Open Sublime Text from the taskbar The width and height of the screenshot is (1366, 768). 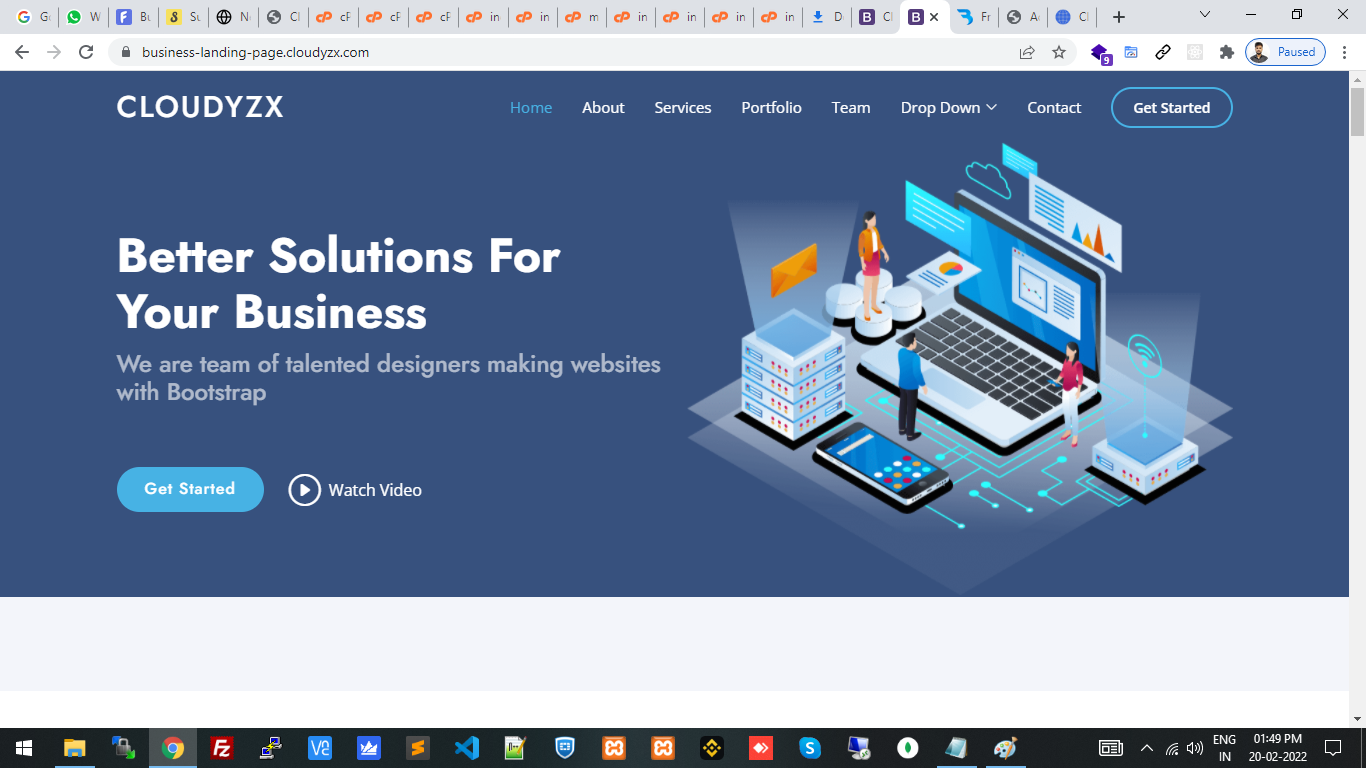tap(418, 748)
